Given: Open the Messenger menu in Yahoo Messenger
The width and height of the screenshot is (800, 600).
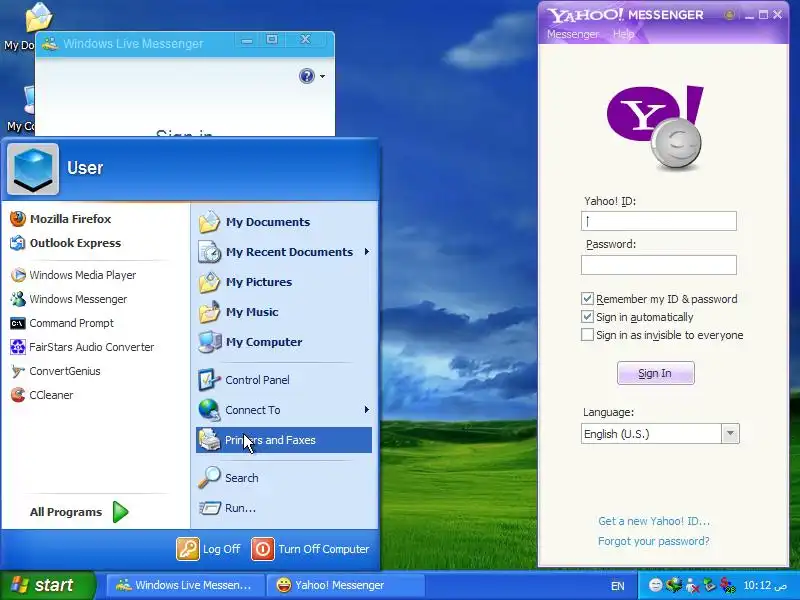Looking at the screenshot, I should (572, 34).
